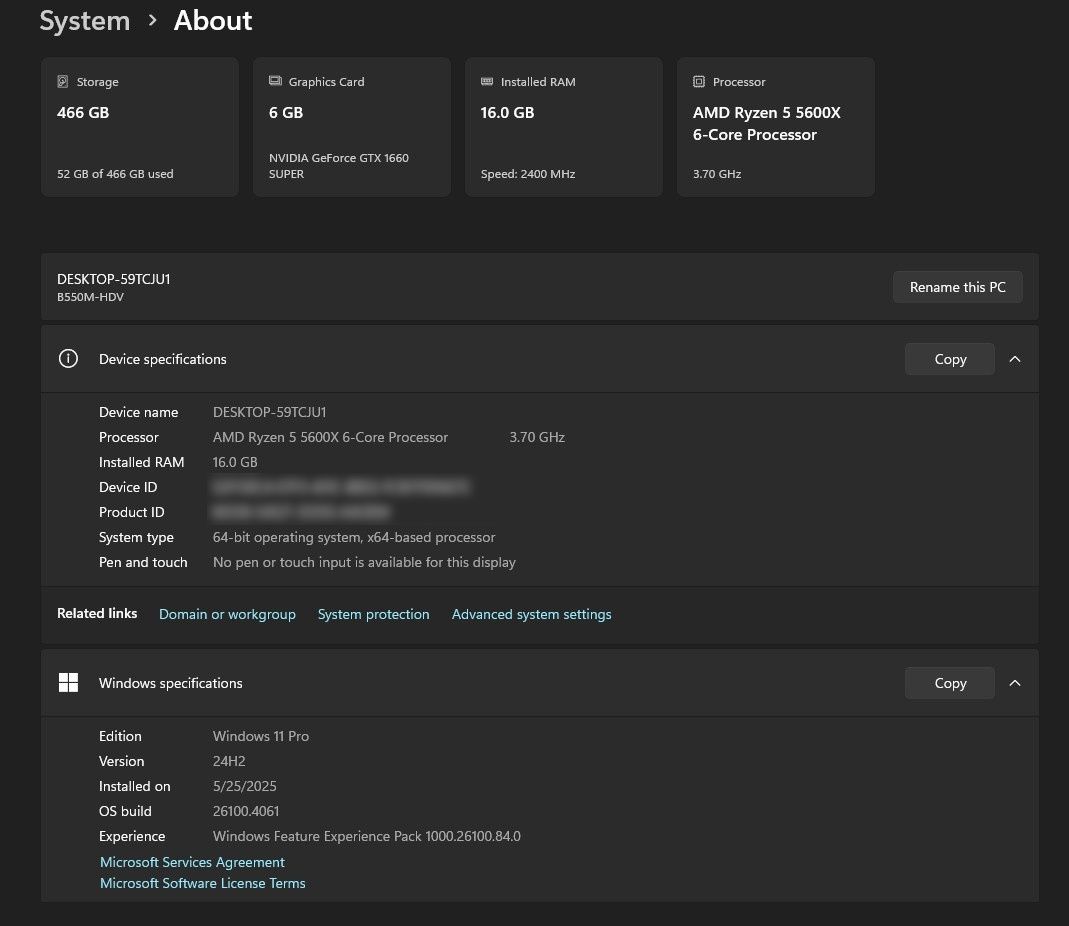Click the About breadcrumb title
1069x926 pixels.
[213, 20]
